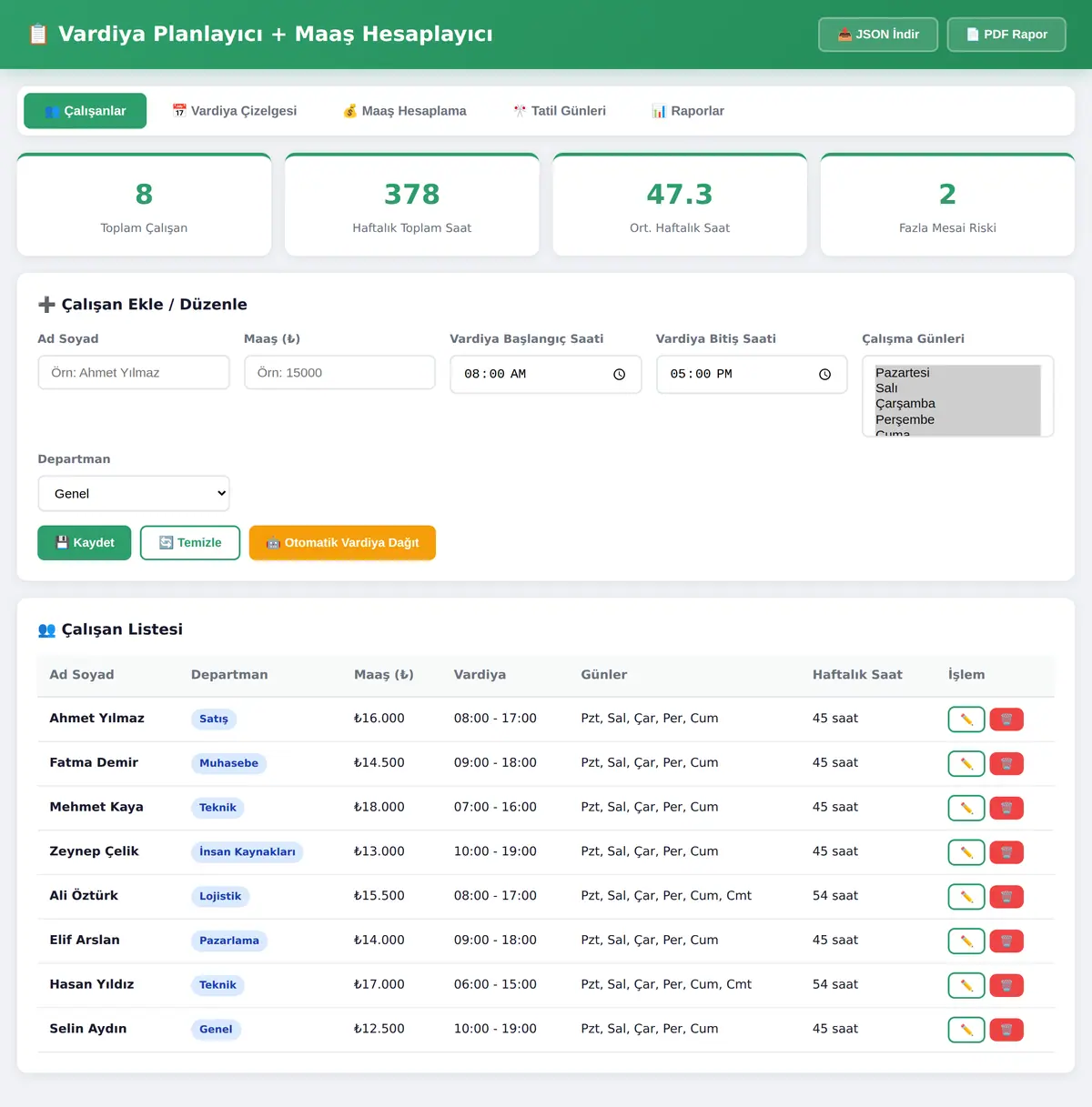This screenshot has width=1092, height=1107.
Task: Select Pazartesi in Çalışma Günleri list
Action: pos(957,373)
